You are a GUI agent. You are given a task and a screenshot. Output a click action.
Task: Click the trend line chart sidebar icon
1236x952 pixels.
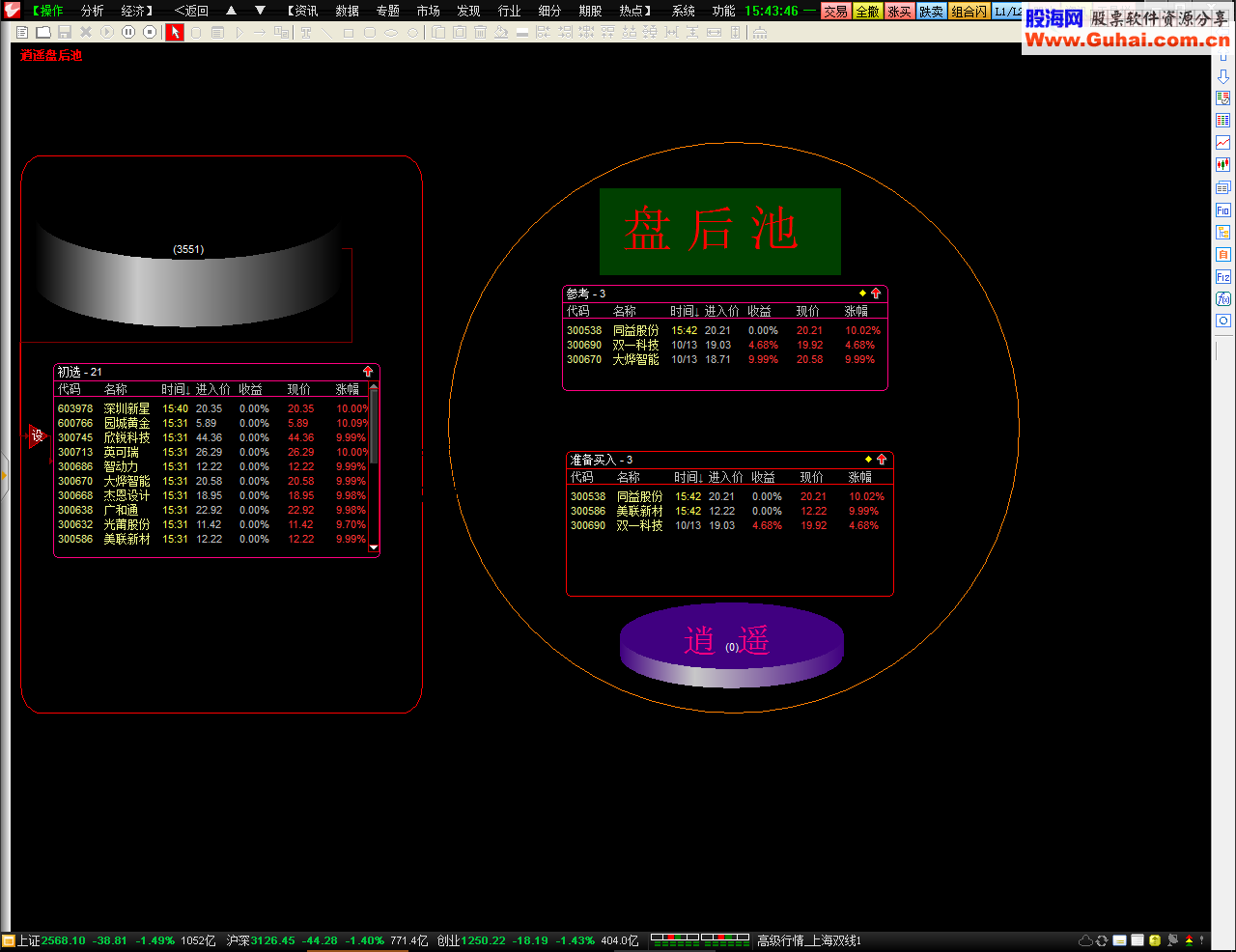[1223, 143]
